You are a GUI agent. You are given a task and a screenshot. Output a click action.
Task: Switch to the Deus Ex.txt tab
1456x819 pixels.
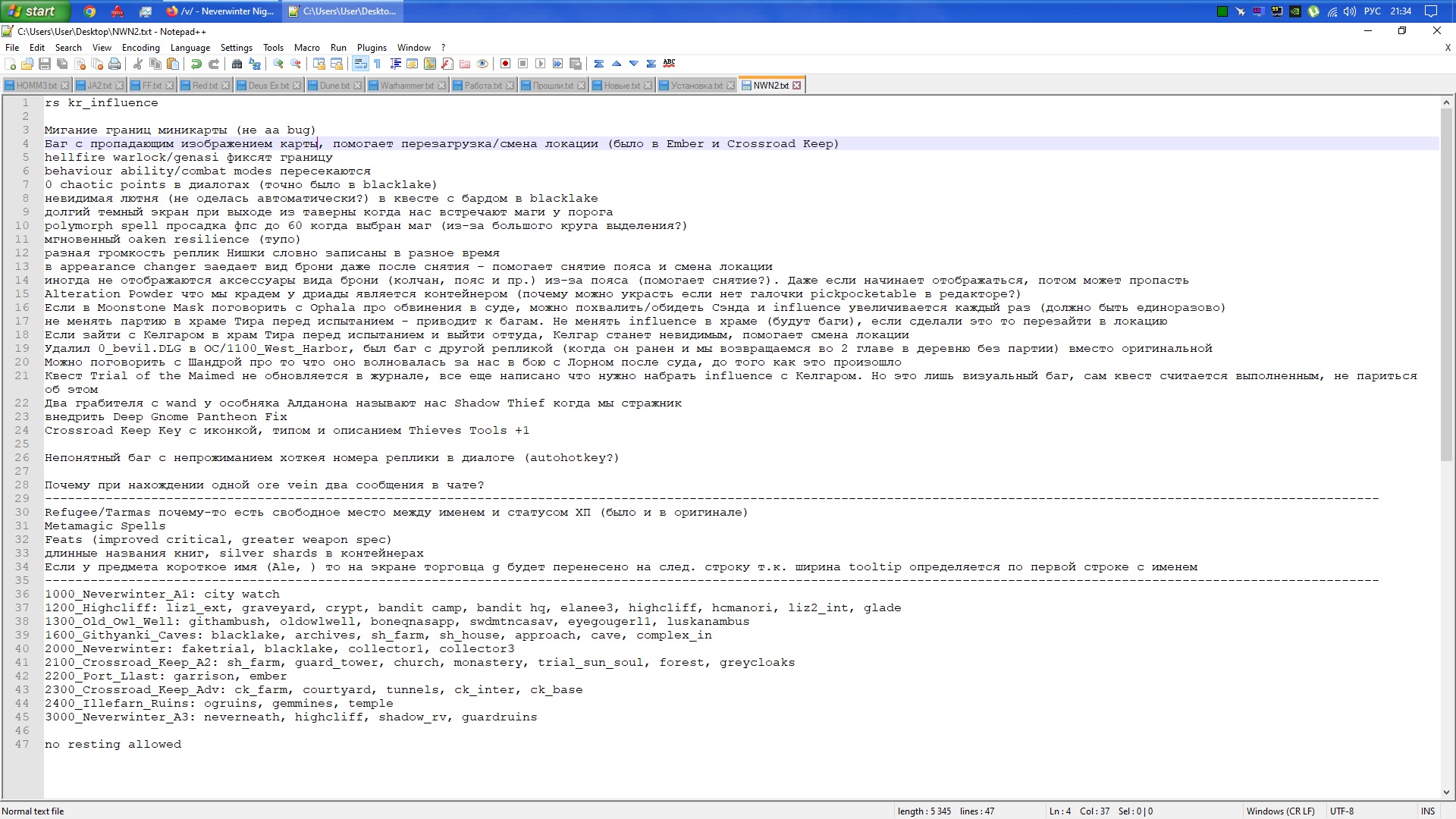pyautogui.click(x=268, y=86)
